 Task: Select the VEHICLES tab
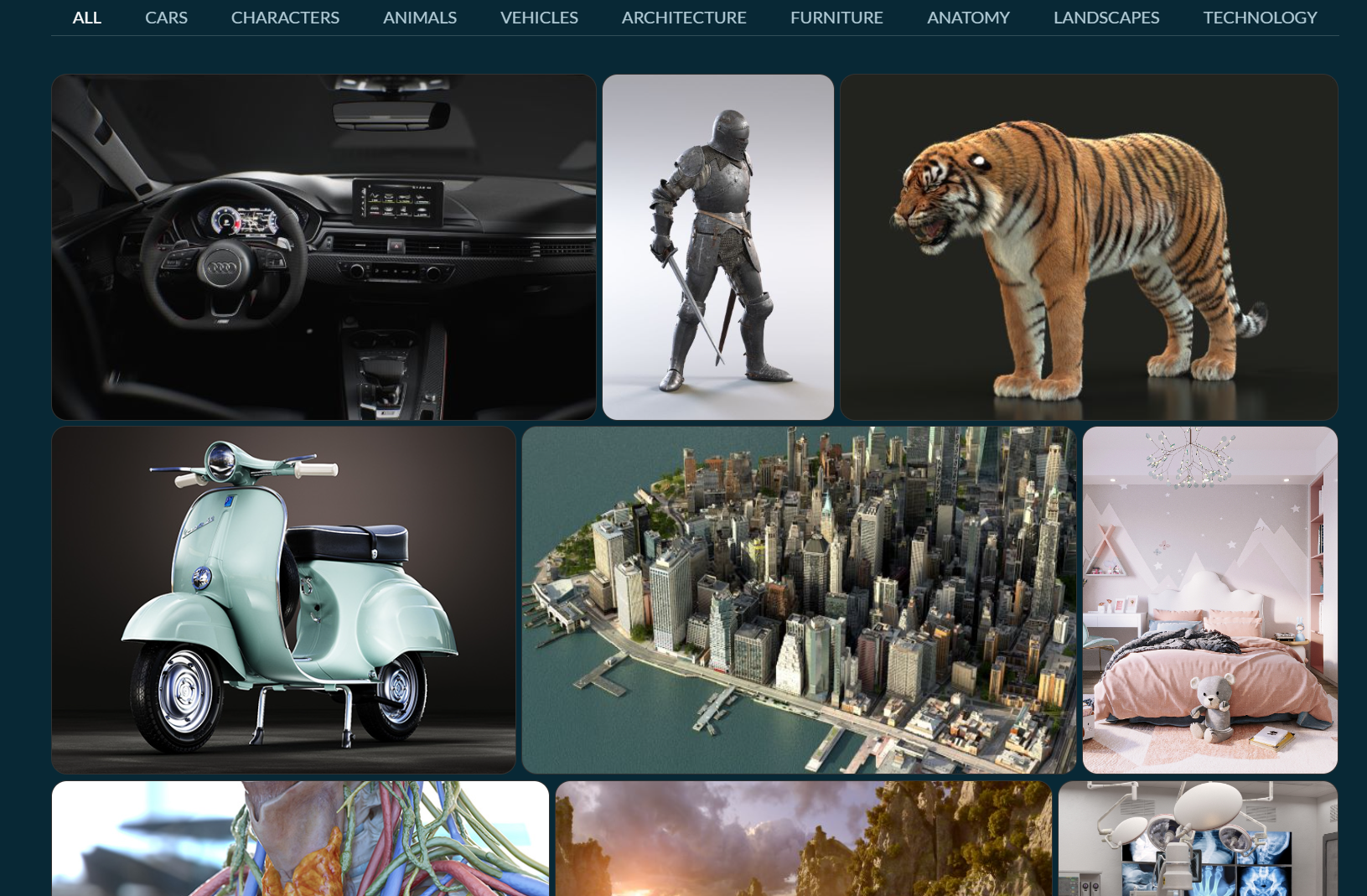click(539, 18)
